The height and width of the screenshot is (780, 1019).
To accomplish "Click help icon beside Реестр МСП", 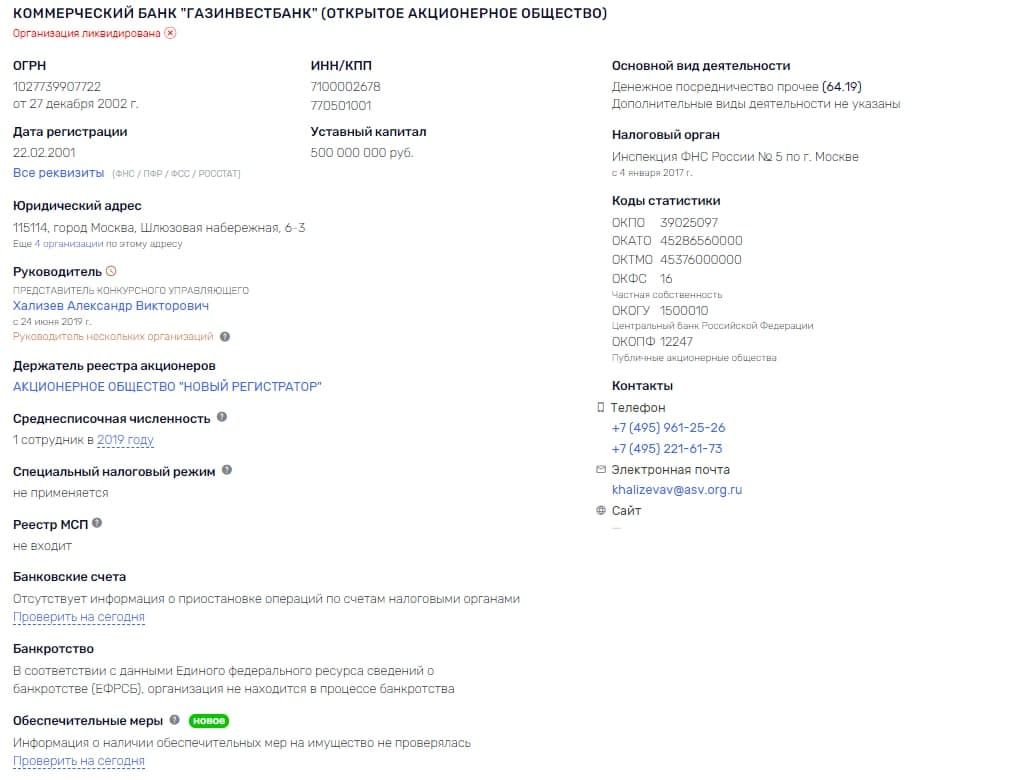I will (97, 523).
